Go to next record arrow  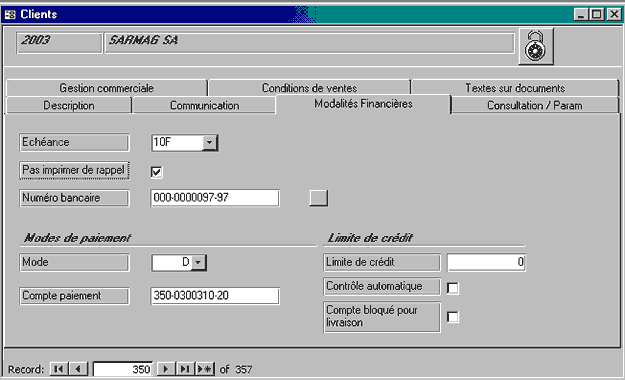(x=165, y=369)
